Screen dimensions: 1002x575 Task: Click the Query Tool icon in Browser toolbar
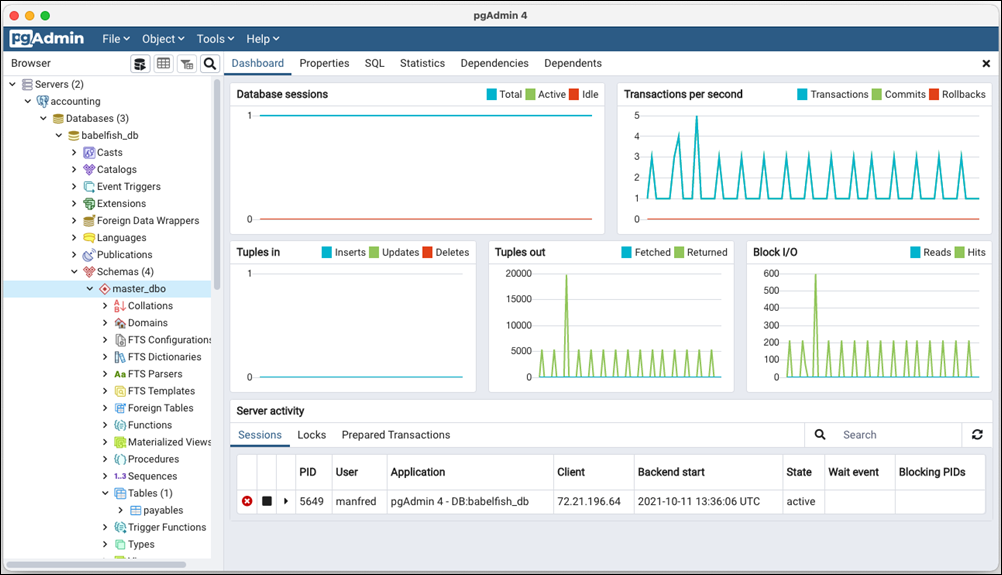(x=141, y=64)
